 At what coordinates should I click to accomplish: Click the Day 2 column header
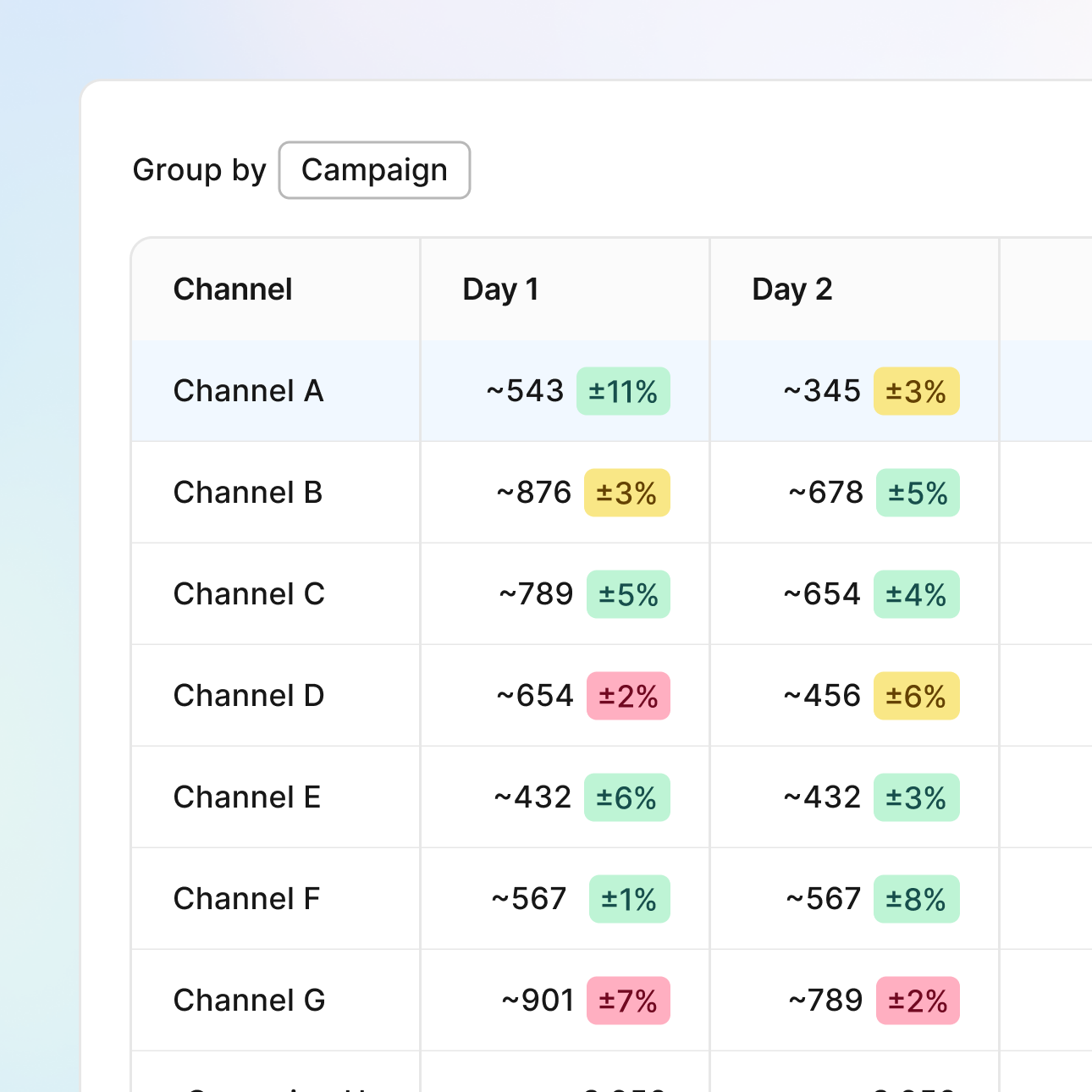(x=791, y=290)
